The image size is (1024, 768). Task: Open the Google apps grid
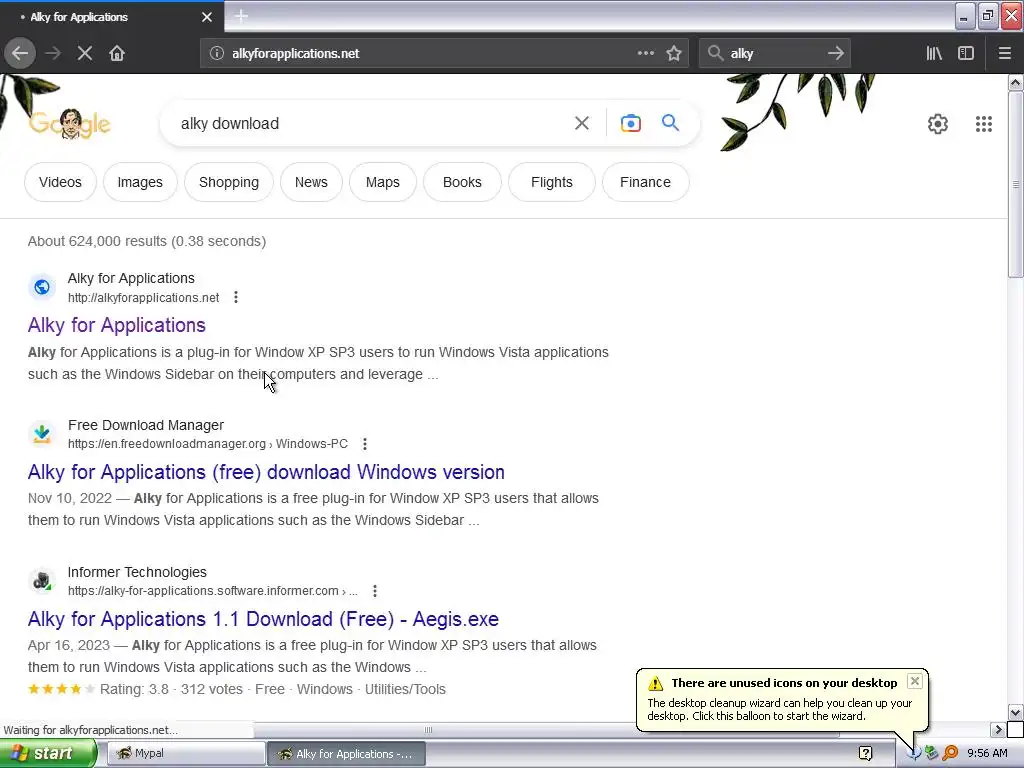[x=984, y=123]
